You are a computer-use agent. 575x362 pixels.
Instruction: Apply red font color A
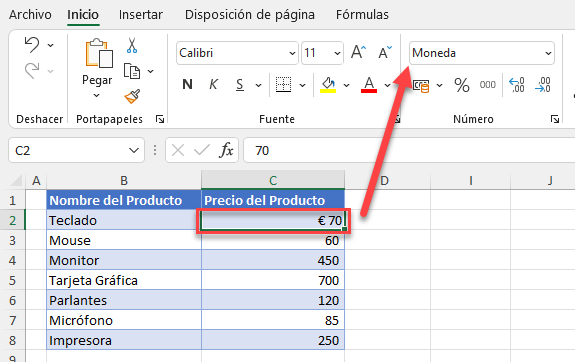point(369,85)
